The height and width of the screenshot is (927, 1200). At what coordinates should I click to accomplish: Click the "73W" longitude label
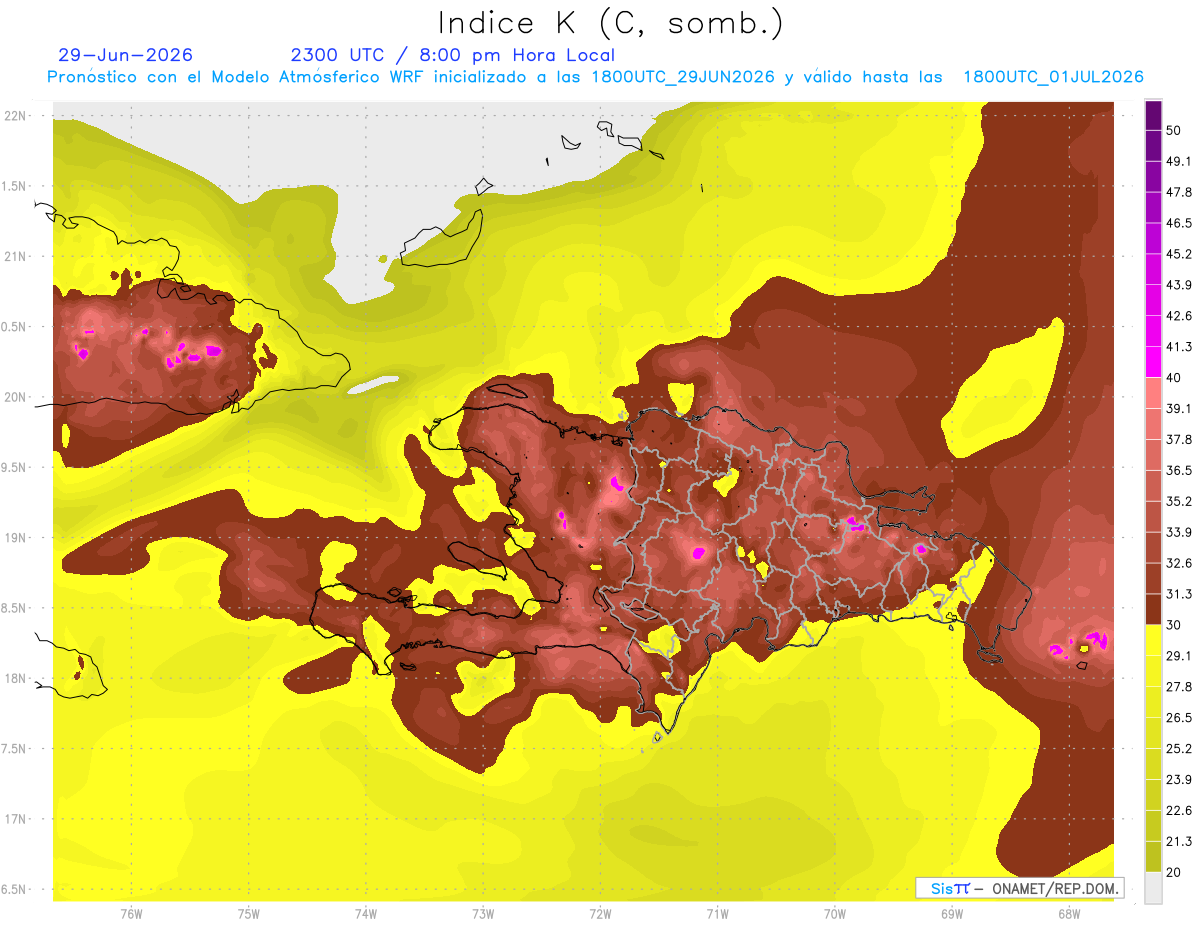[x=482, y=913]
